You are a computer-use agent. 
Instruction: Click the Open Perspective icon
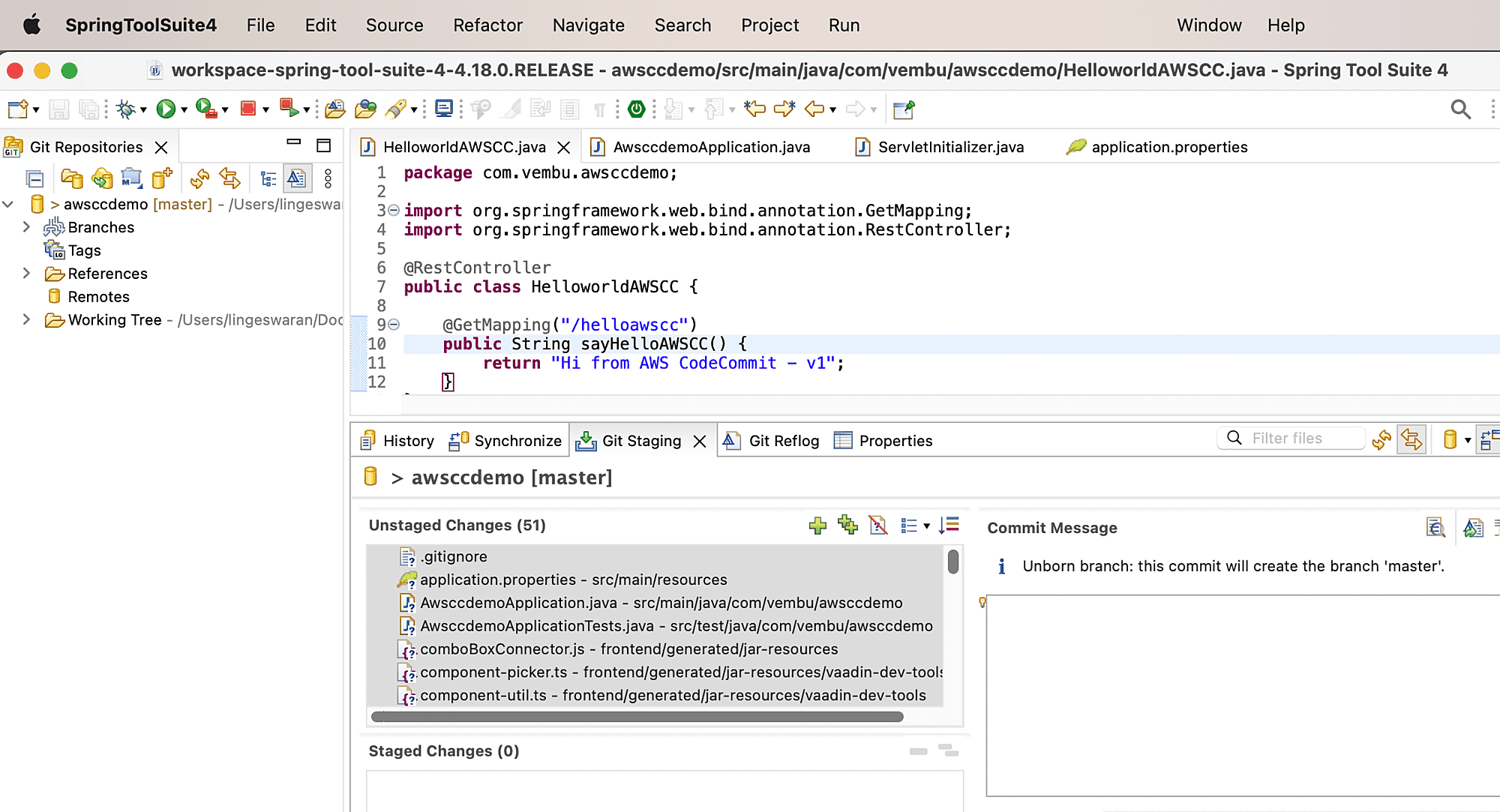(904, 109)
